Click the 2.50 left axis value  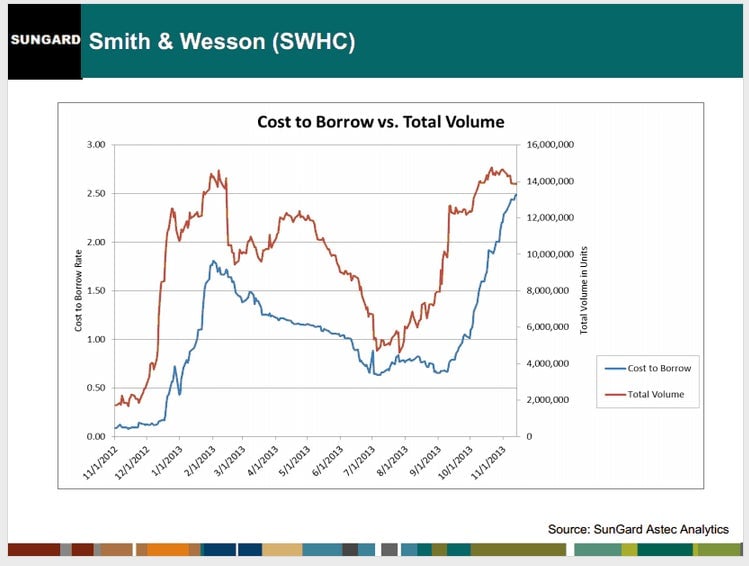coord(96,193)
